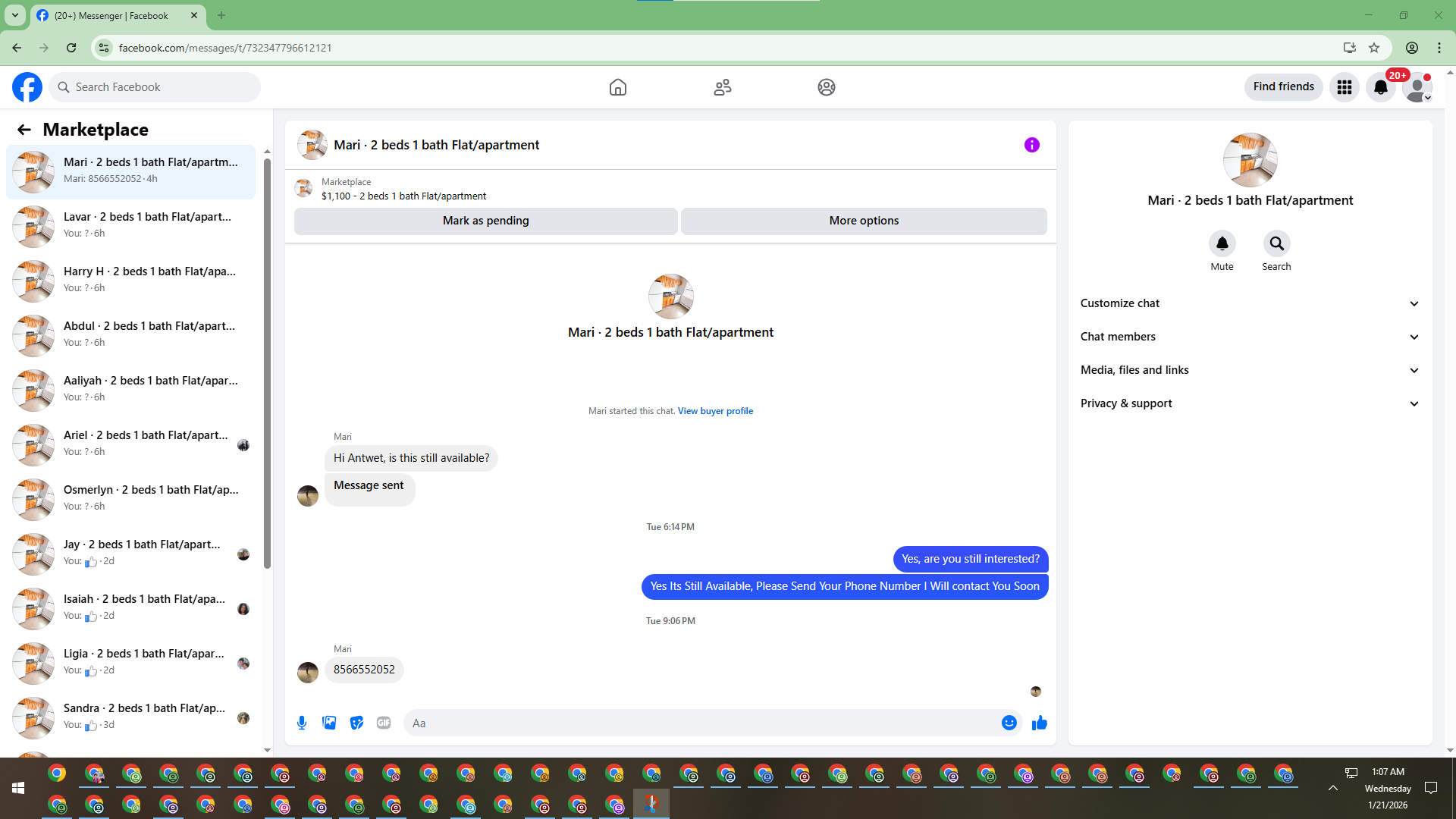Viewport: 1456px width, 819px height.
Task: Open a new browser tab
Action: [x=221, y=15]
